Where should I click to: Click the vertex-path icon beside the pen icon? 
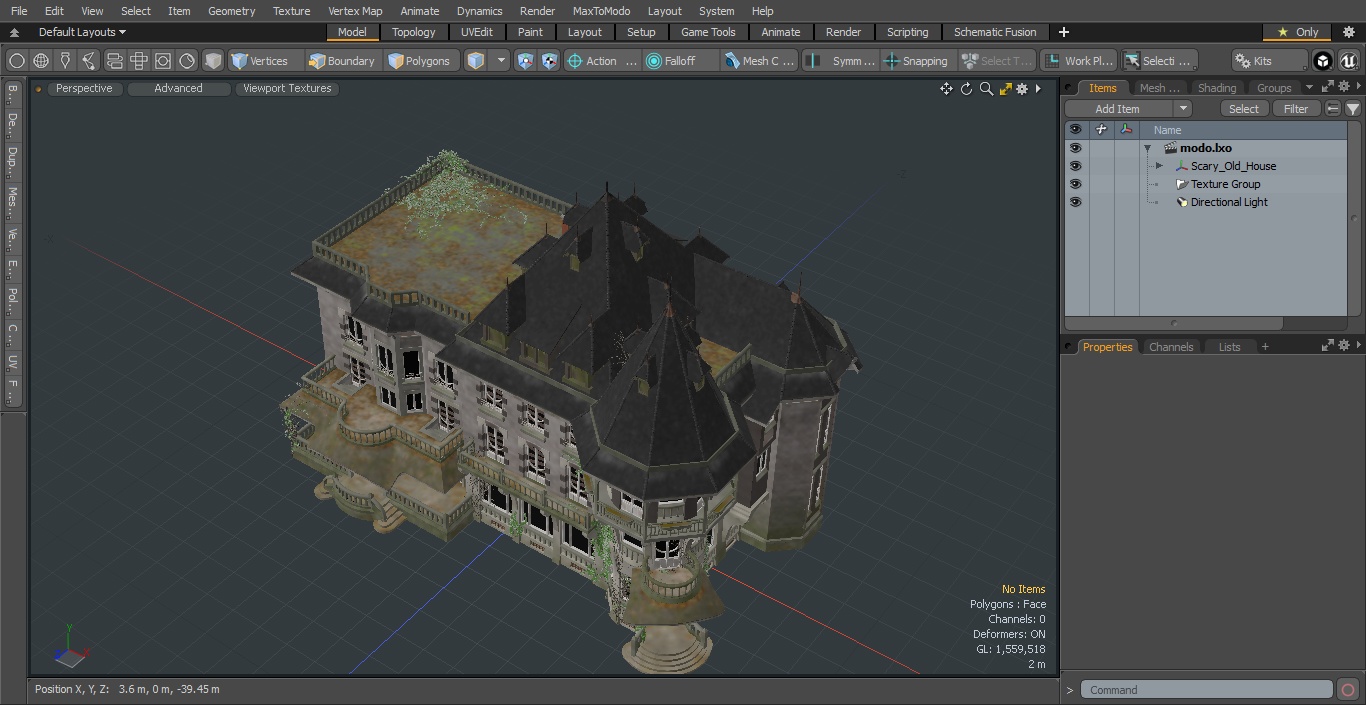(89, 61)
